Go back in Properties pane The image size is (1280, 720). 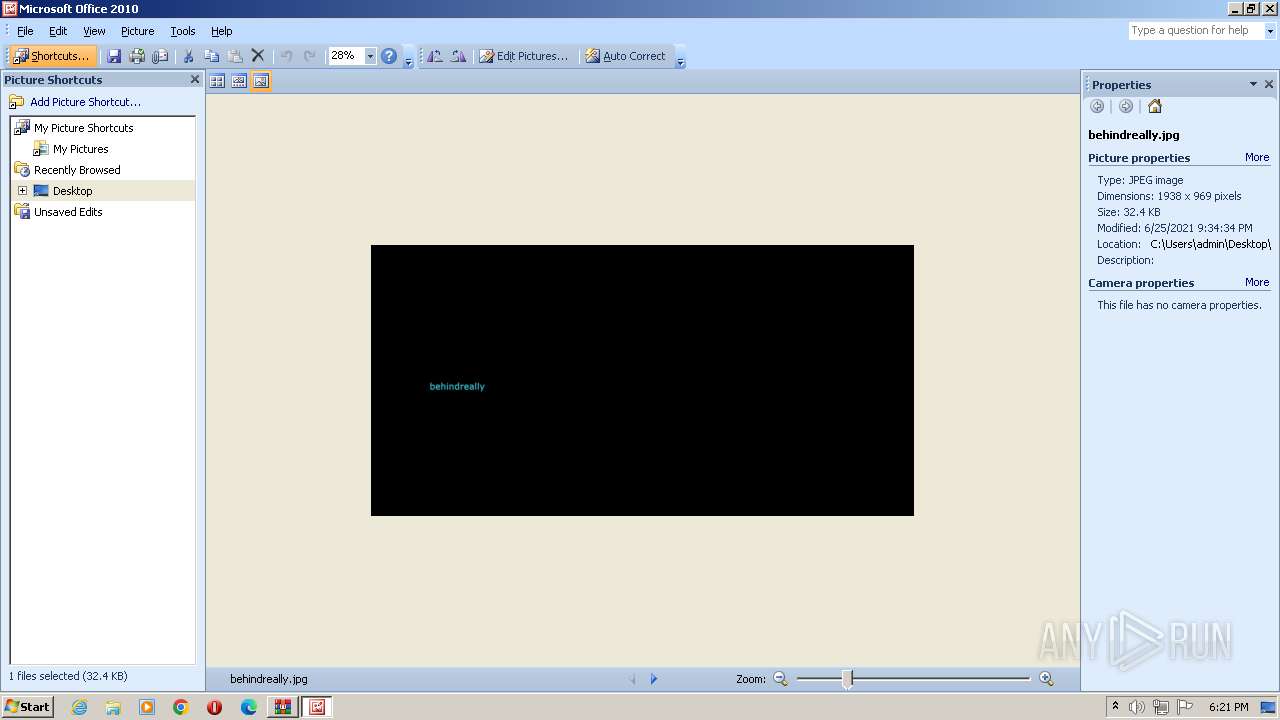pyautogui.click(x=1097, y=106)
